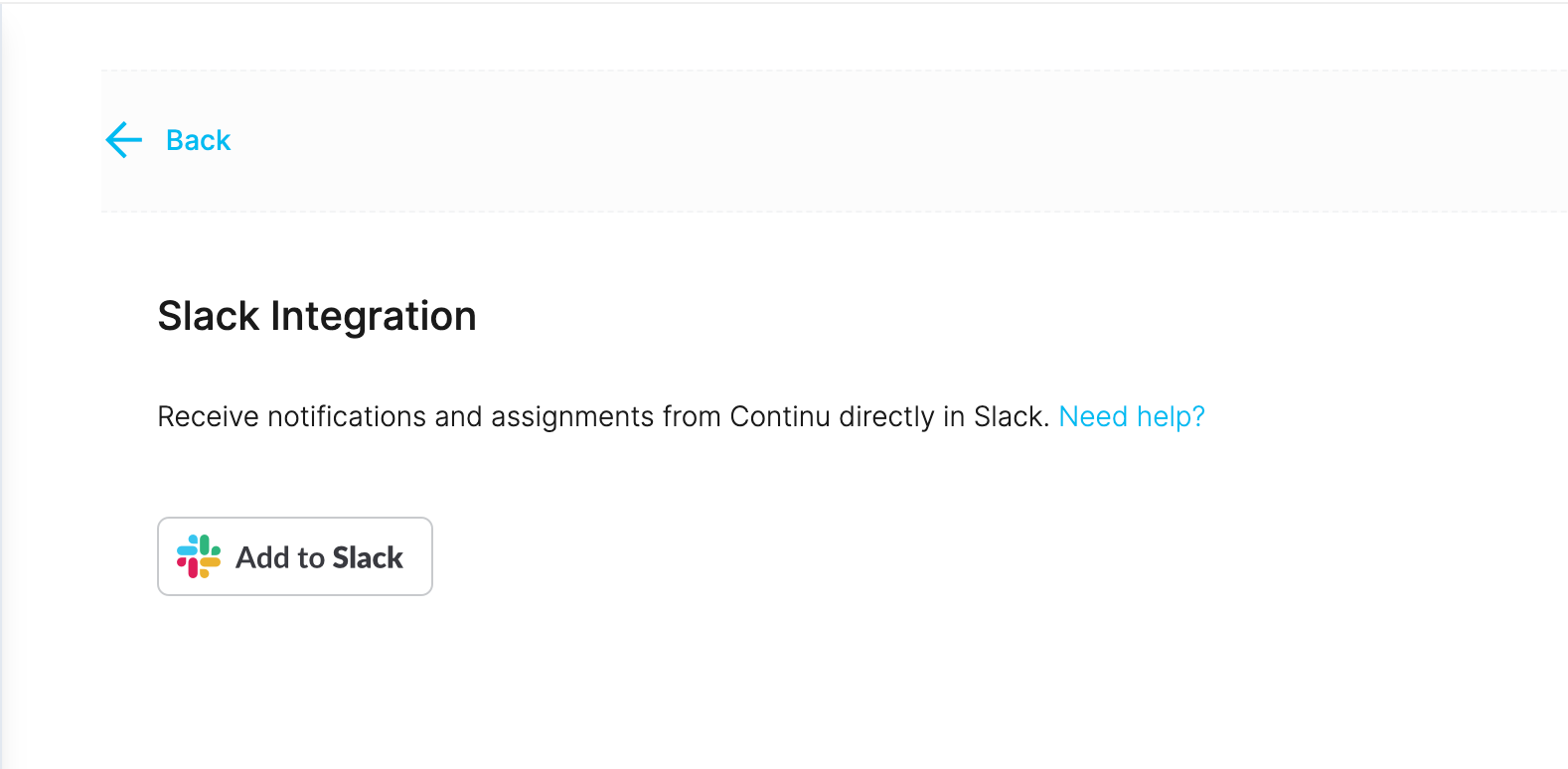Image resolution: width=1568 pixels, height=769 pixels.
Task: Open the Need help? link
Action: (x=1132, y=416)
